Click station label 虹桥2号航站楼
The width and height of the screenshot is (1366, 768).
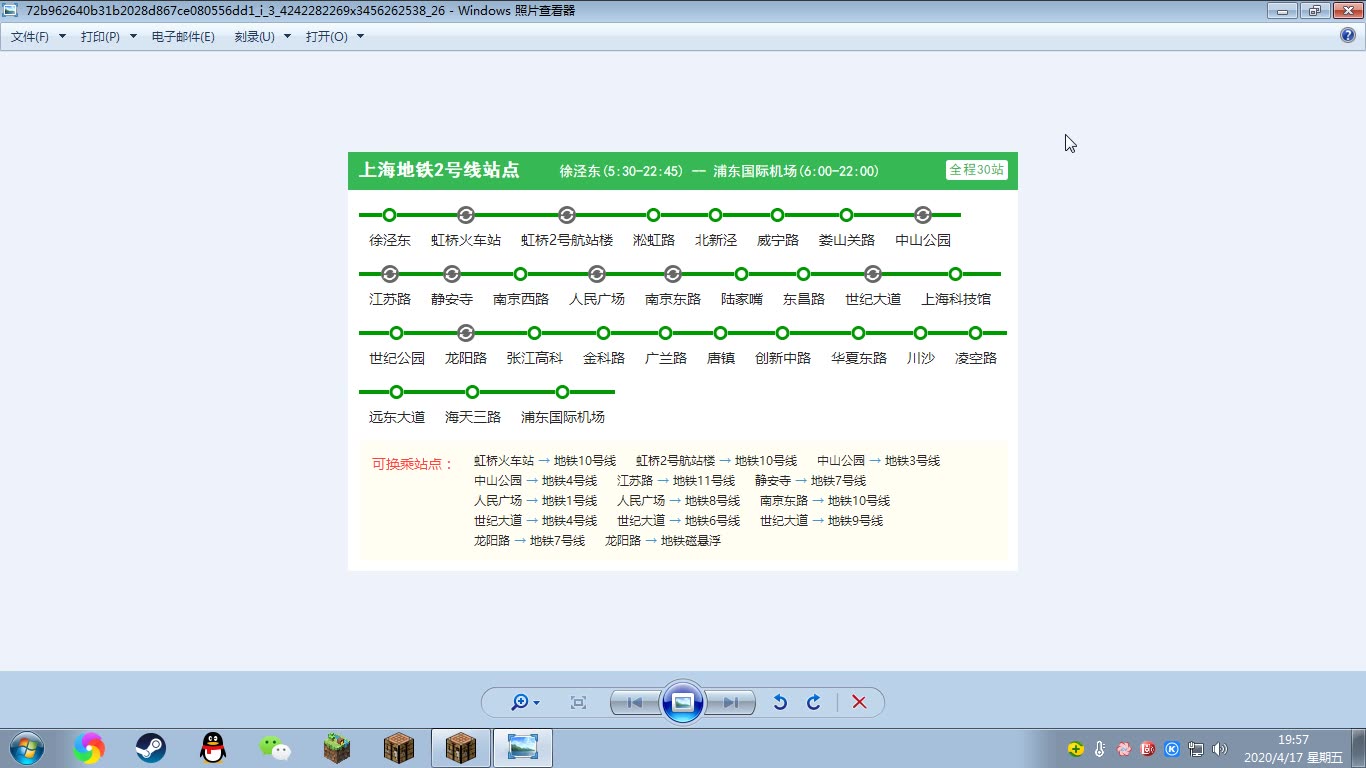[x=567, y=240]
